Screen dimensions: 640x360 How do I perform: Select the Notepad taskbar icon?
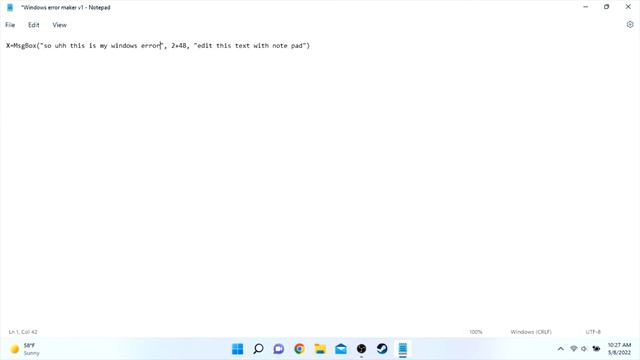point(403,349)
